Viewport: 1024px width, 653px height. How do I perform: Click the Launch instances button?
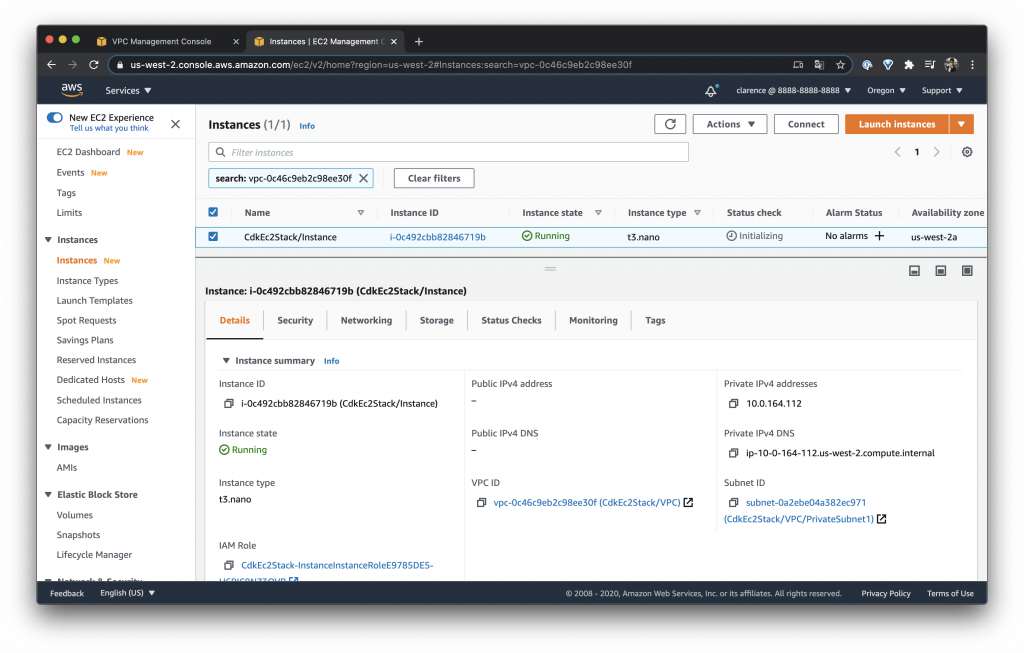coord(897,124)
